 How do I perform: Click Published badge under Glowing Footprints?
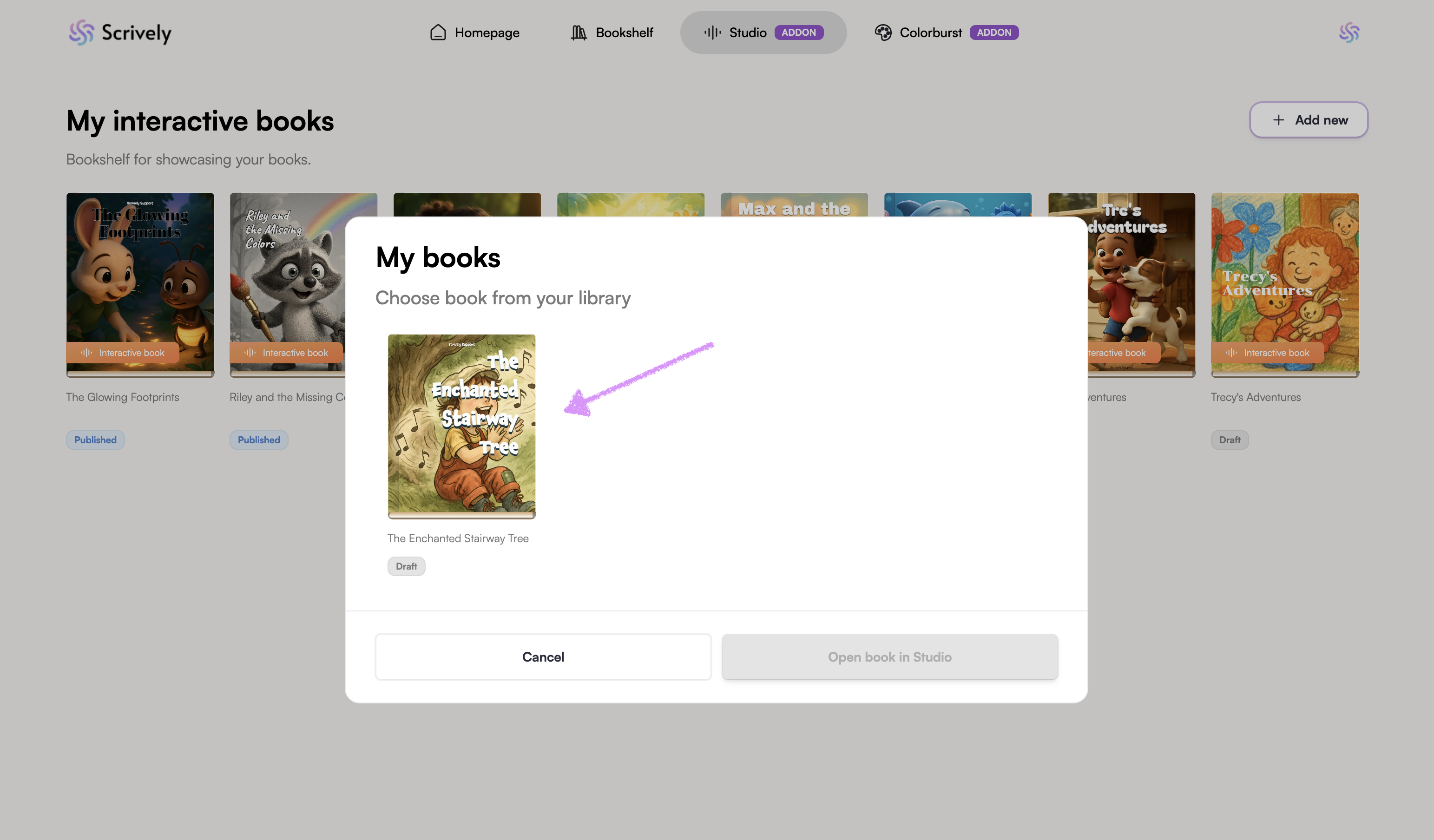pyautogui.click(x=95, y=440)
